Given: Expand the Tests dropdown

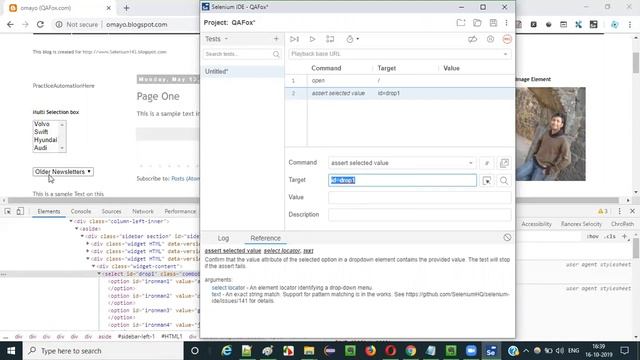Looking at the screenshot, I should pos(217,39).
